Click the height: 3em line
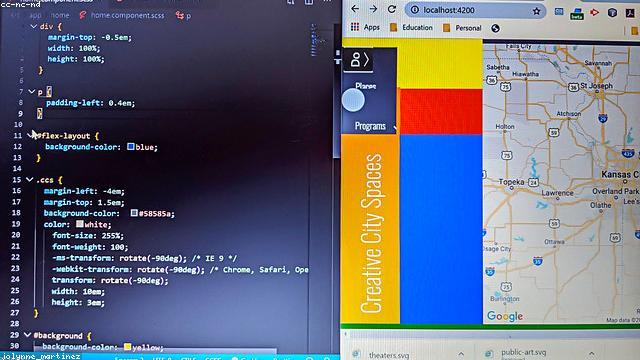 pyautogui.click(x=78, y=302)
